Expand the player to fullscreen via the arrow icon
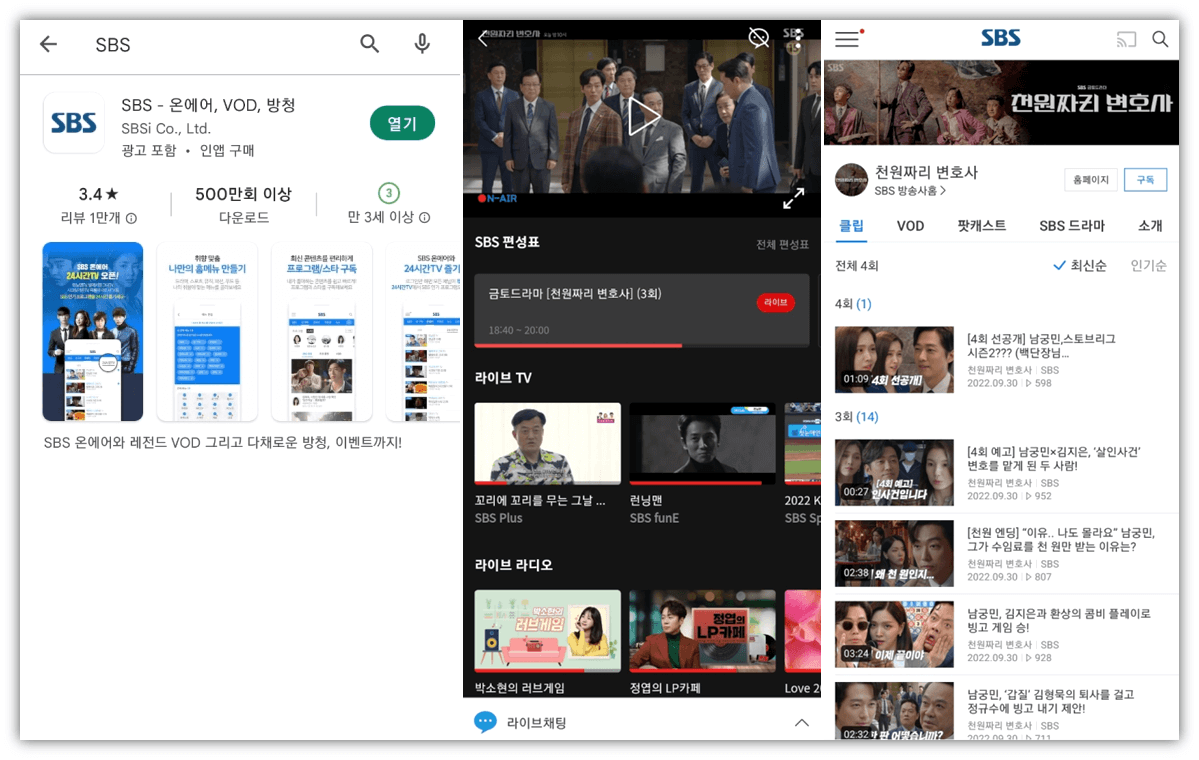 tap(794, 199)
